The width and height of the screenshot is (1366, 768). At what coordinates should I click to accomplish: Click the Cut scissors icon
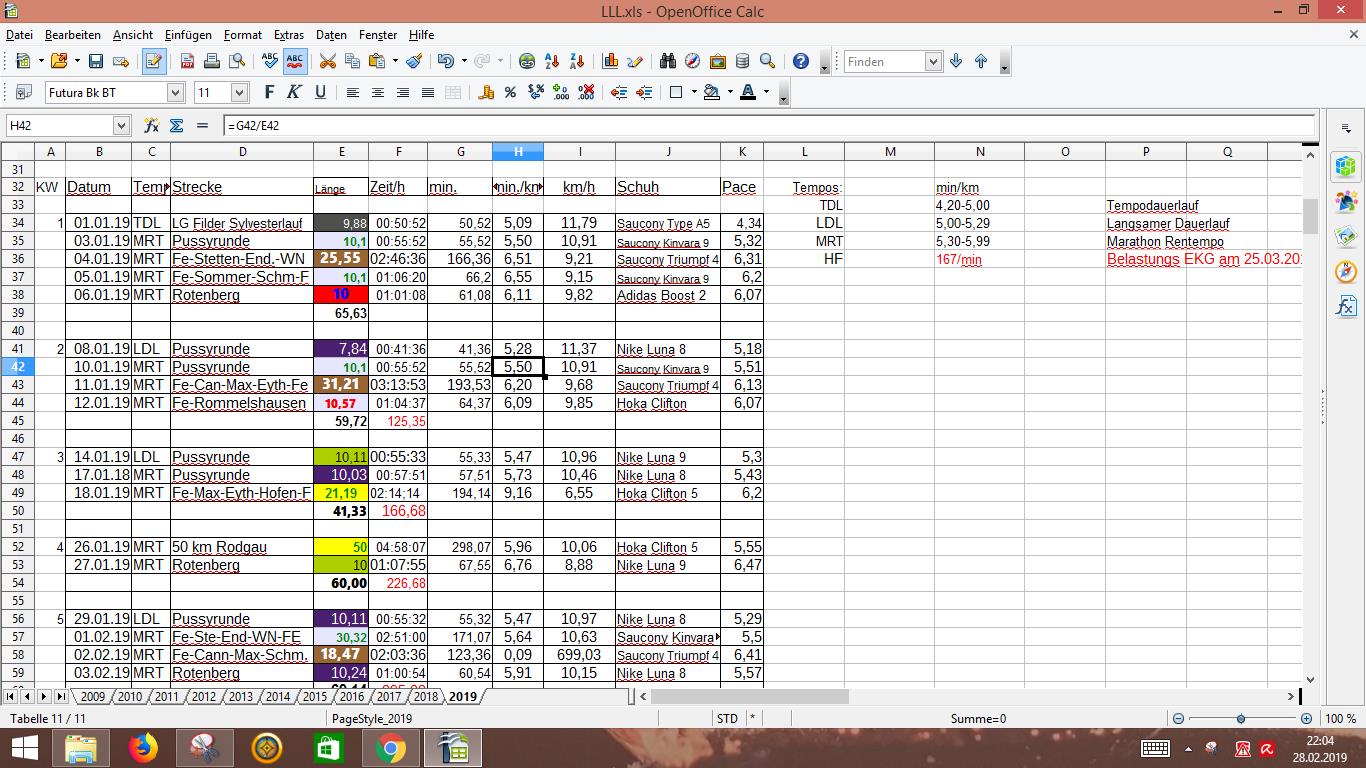click(x=327, y=62)
